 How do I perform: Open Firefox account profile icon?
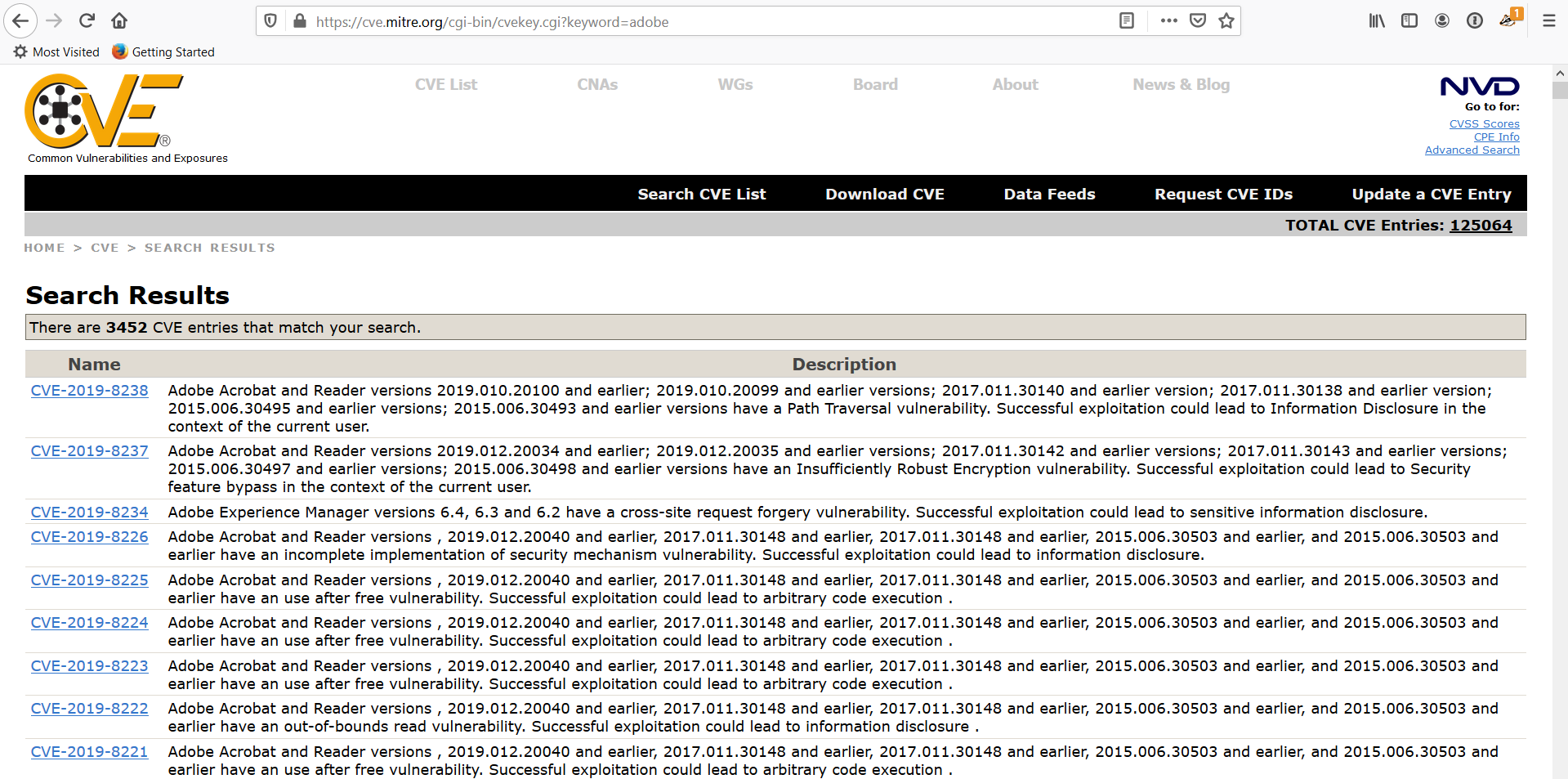(x=1442, y=21)
